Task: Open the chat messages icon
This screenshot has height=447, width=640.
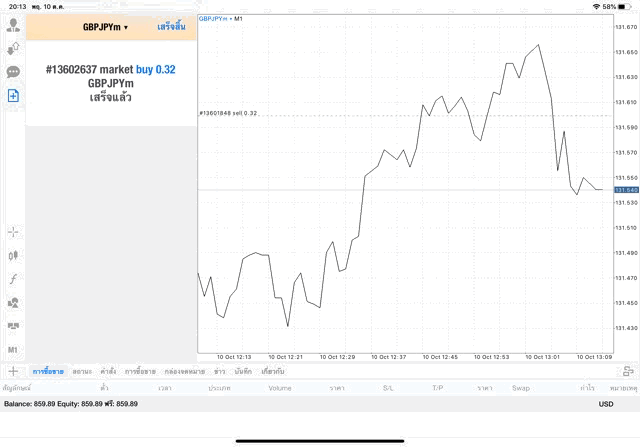Action: coord(14,72)
